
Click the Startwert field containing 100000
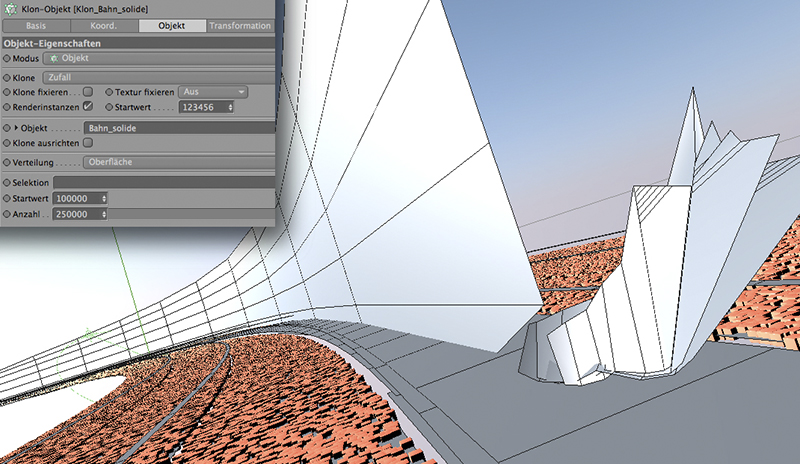[x=77, y=199]
